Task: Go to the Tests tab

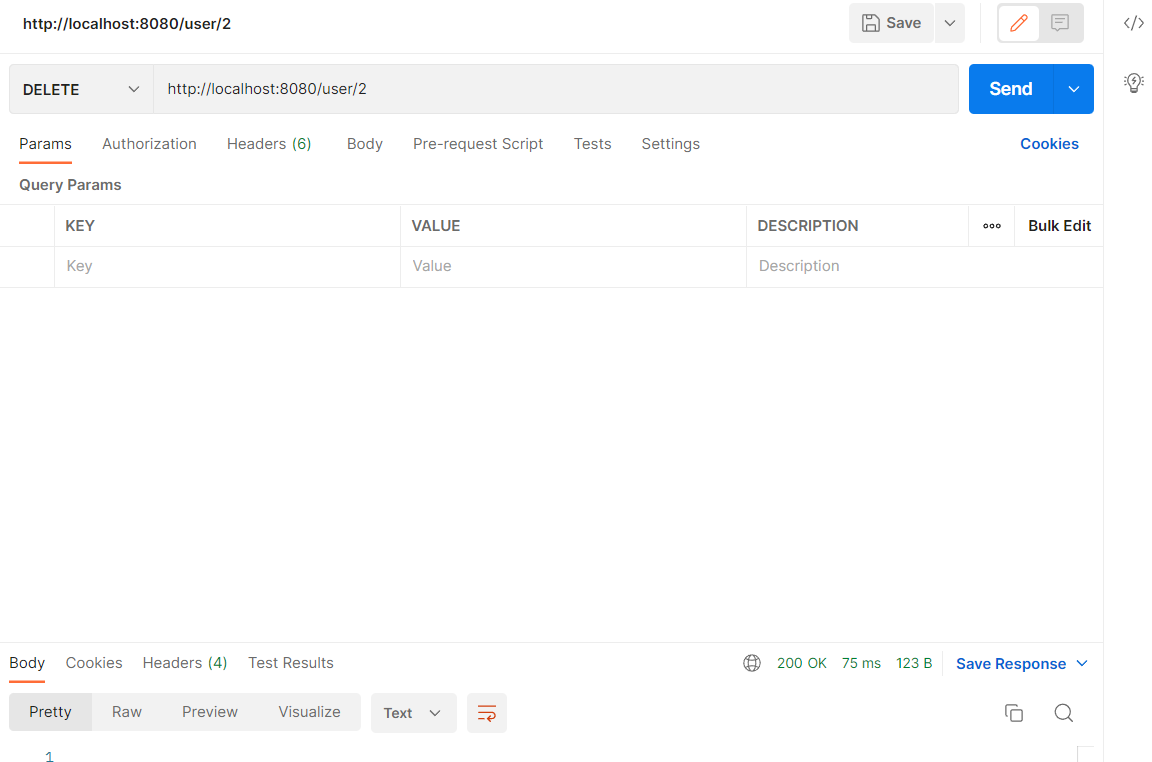Action: [x=592, y=144]
